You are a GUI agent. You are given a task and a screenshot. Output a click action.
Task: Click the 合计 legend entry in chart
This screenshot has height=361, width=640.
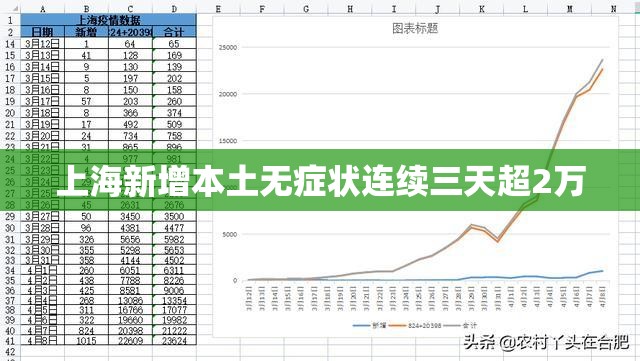460,325
